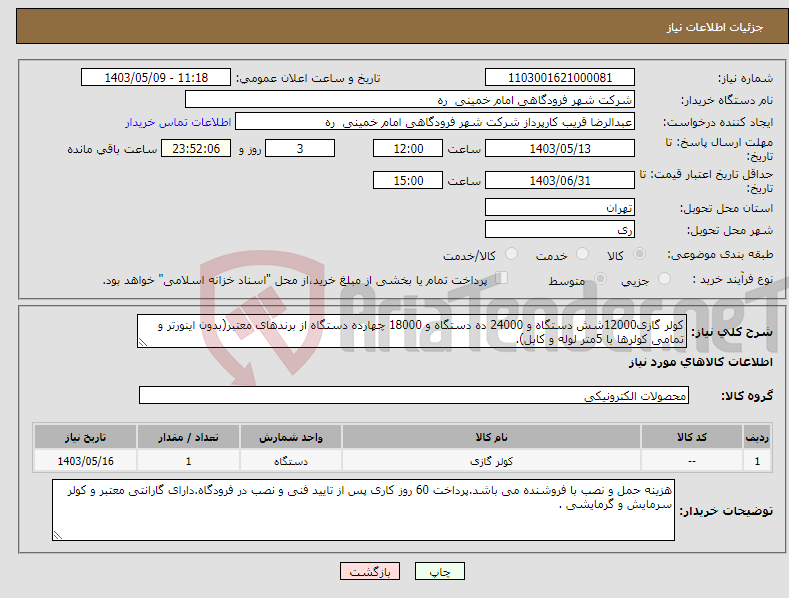This screenshot has height=598, width=789.
Task: Click the تعداد / مقدار column header
Action: [x=188, y=437]
